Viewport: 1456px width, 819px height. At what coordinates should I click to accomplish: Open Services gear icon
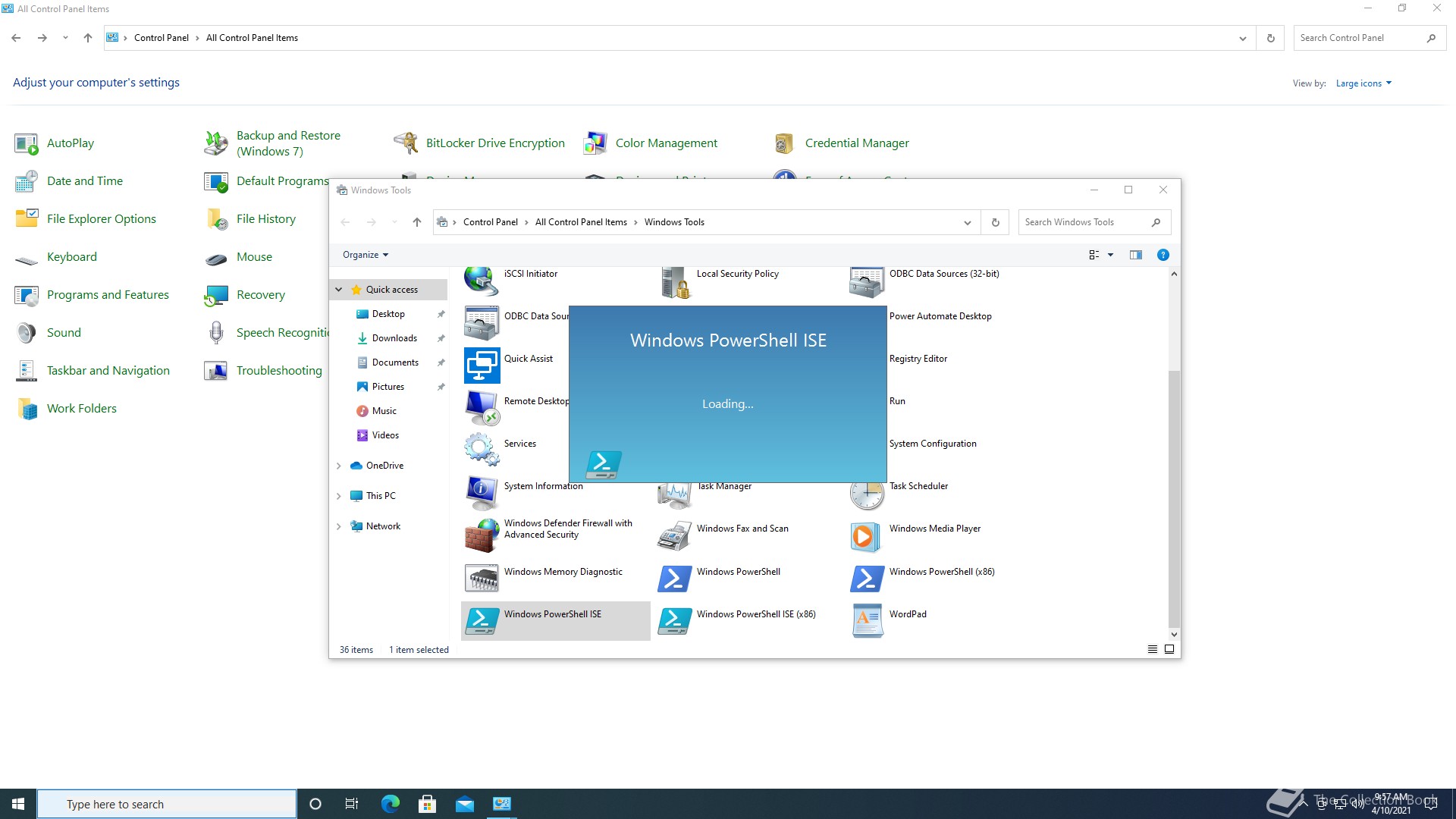point(482,450)
